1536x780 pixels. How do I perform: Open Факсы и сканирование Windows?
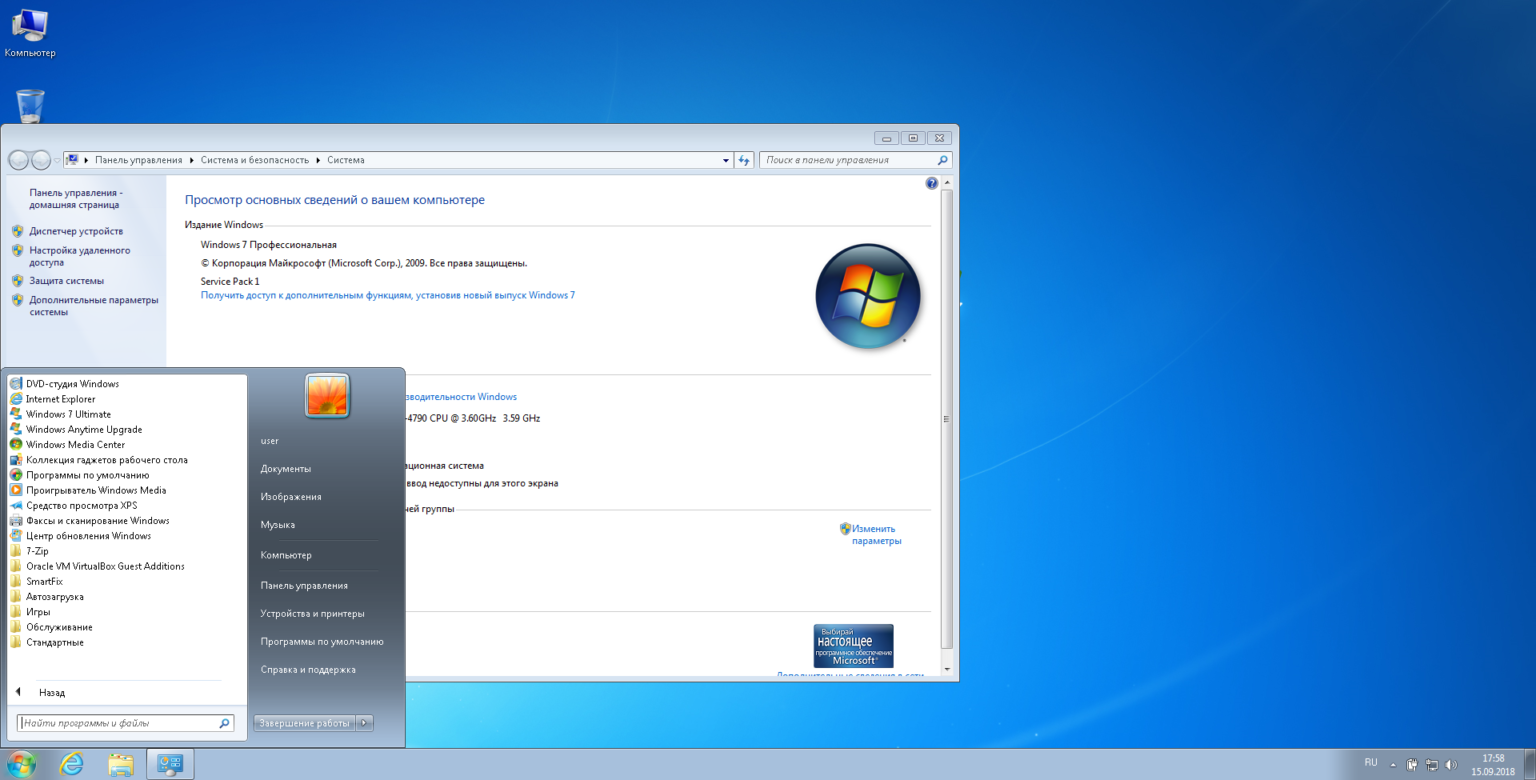click(x=97, y=520)
